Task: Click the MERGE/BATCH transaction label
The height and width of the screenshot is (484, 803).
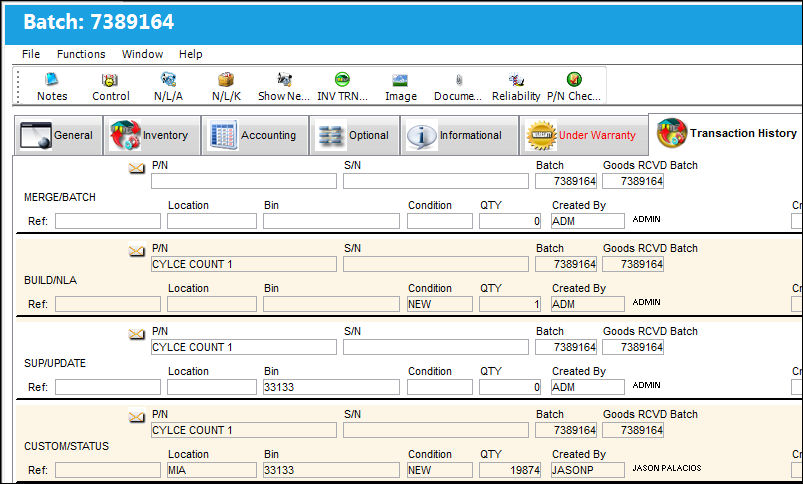Action: (59, 197)
